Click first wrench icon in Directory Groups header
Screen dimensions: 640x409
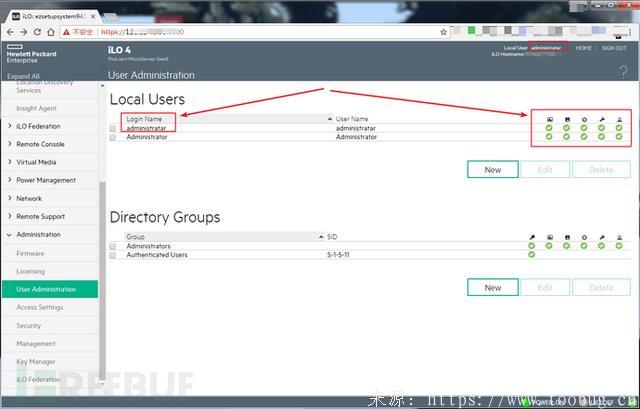[x=531, y=237]
